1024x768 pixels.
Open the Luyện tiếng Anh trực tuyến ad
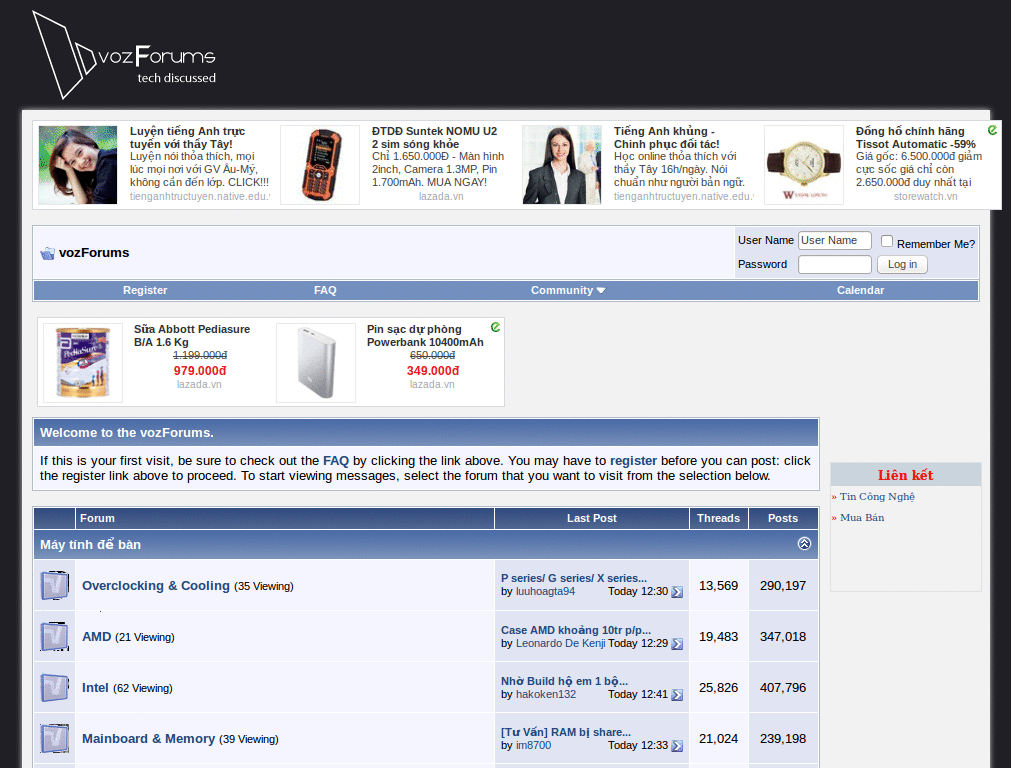[x=187, y=137]
